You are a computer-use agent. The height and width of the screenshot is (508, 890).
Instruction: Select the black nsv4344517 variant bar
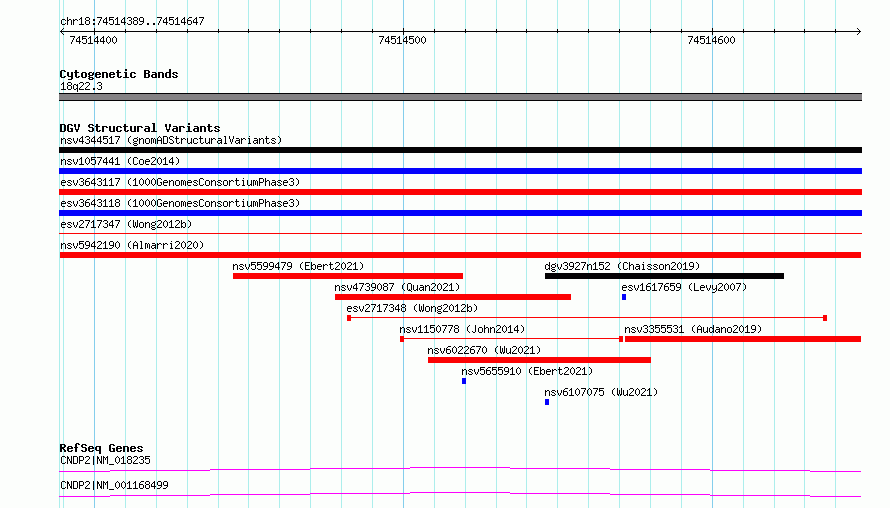(x=460, y=150)
